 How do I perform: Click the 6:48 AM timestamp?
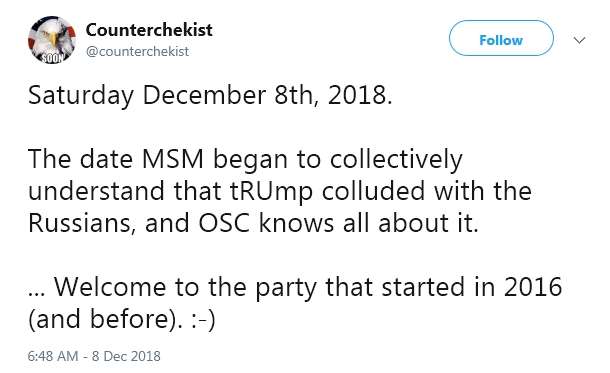tap(53, 356)
